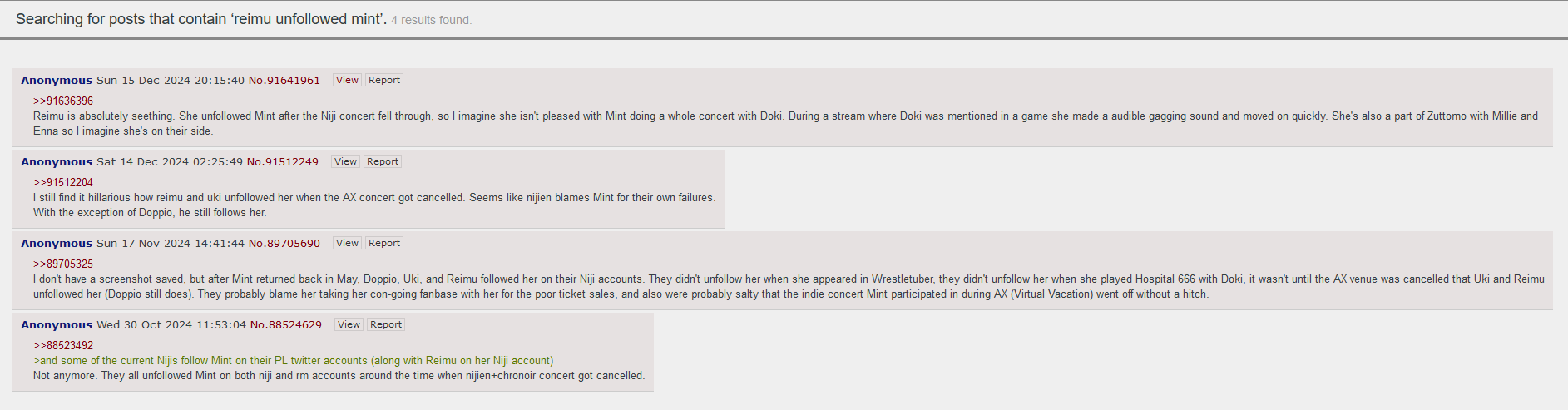
Task: Click post number No.91512249
Action: (283, 161)
